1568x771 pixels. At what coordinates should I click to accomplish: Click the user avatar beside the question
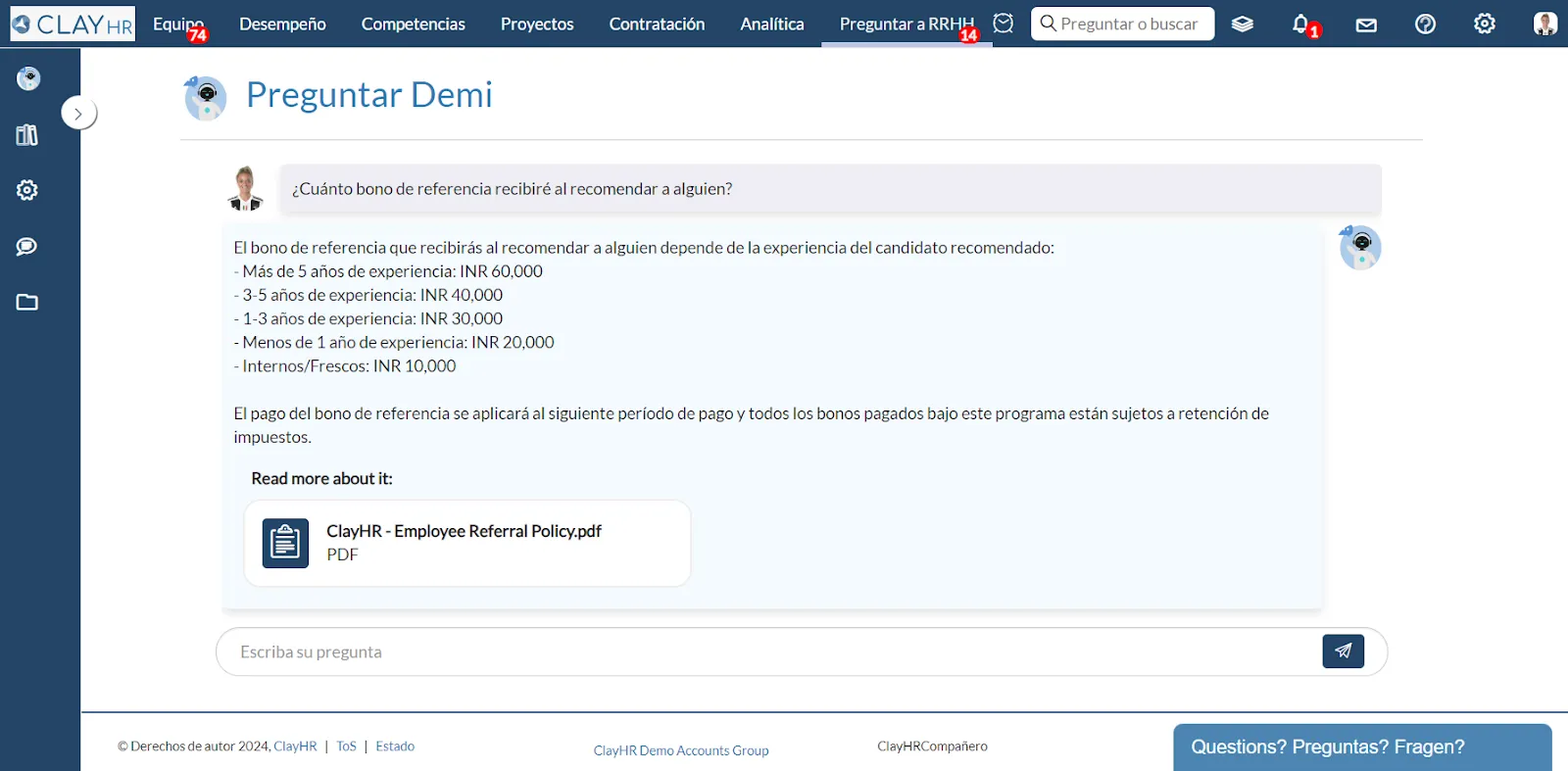pyautogui.click(x=245, y=188)
